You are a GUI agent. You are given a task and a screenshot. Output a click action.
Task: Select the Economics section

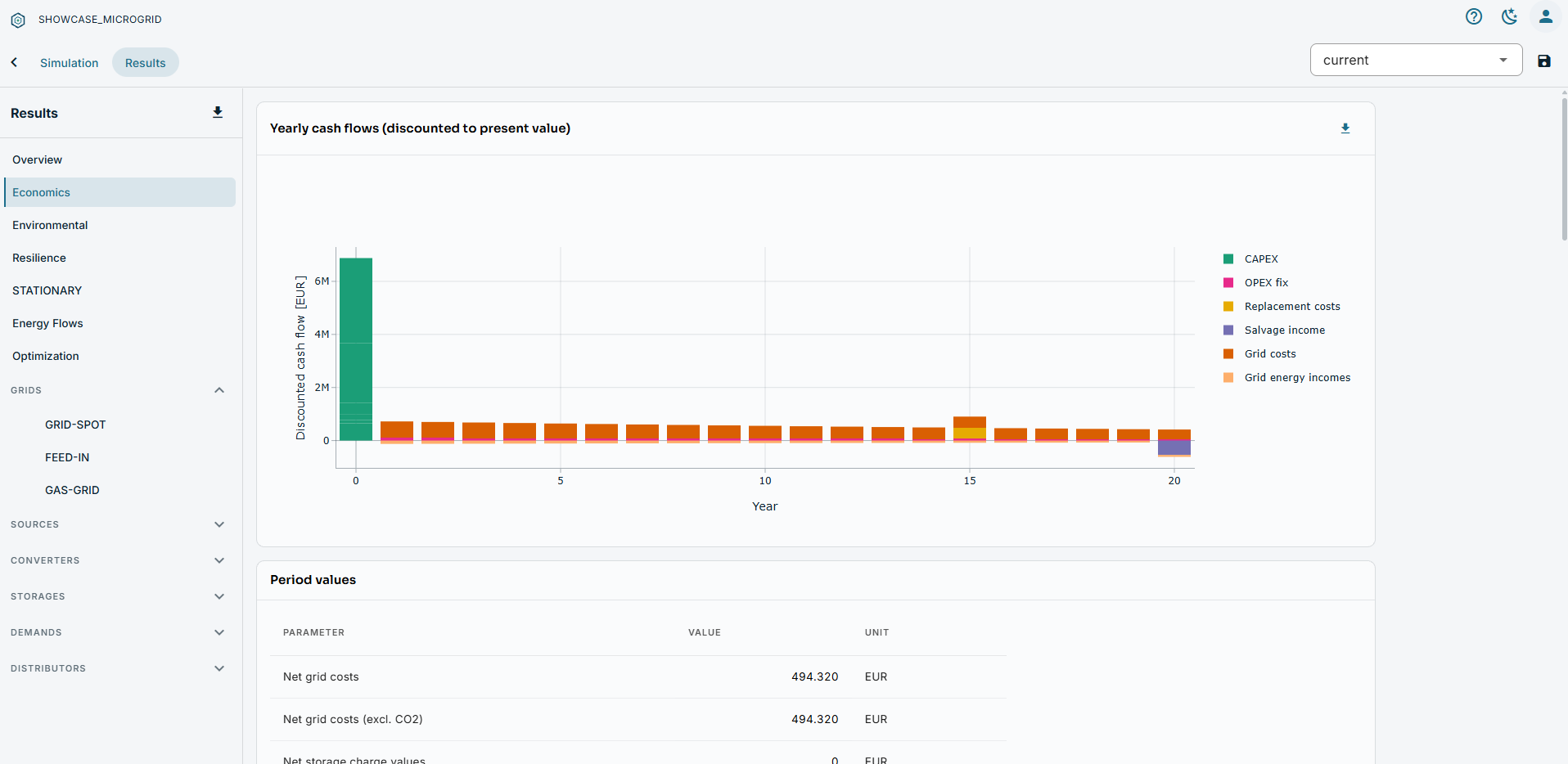click(119, 192)
